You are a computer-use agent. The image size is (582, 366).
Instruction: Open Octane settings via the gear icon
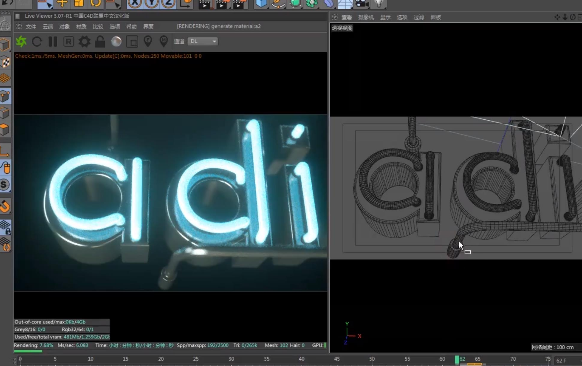point(84,41)
